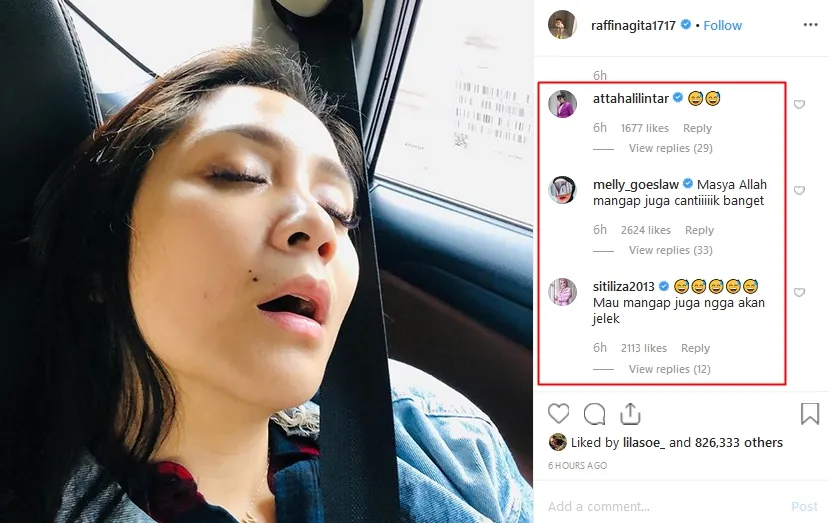Reply to melly_goeslaw's comment
829x523 pixels.
point(699,230)
